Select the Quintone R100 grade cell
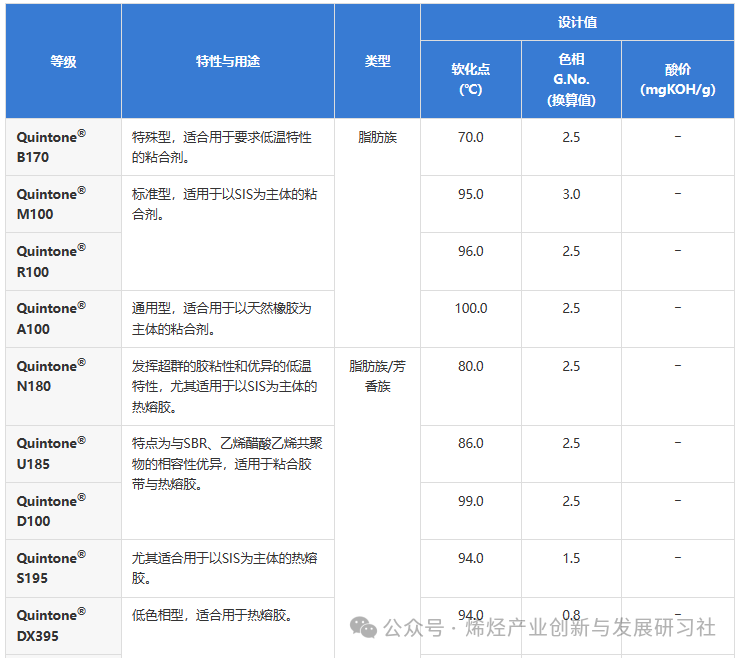 pos(63,262)
